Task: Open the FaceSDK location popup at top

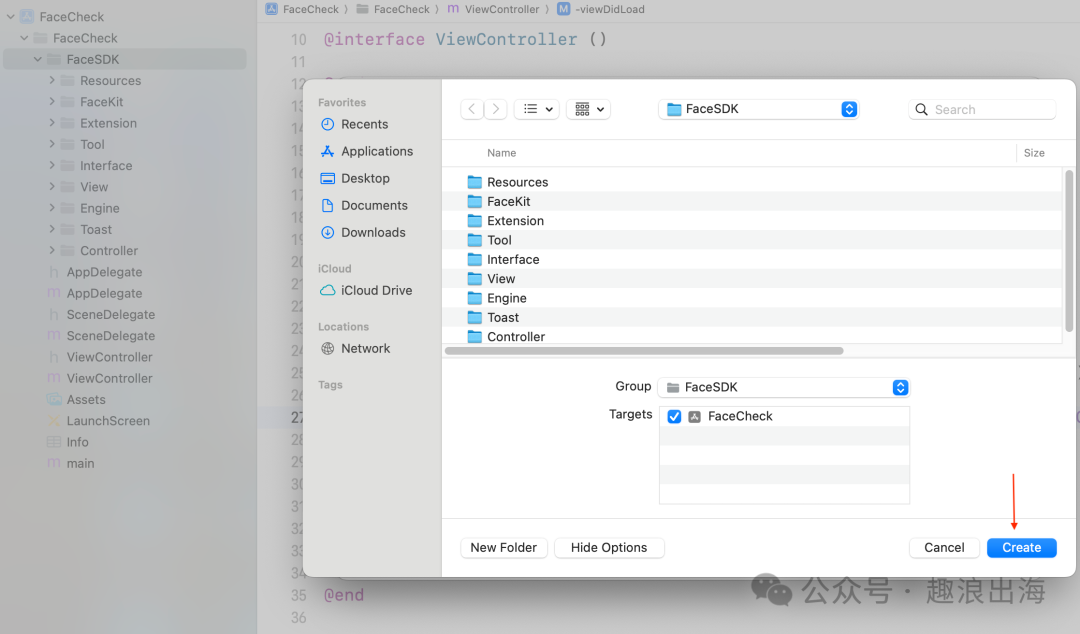Action: point(759,109)
